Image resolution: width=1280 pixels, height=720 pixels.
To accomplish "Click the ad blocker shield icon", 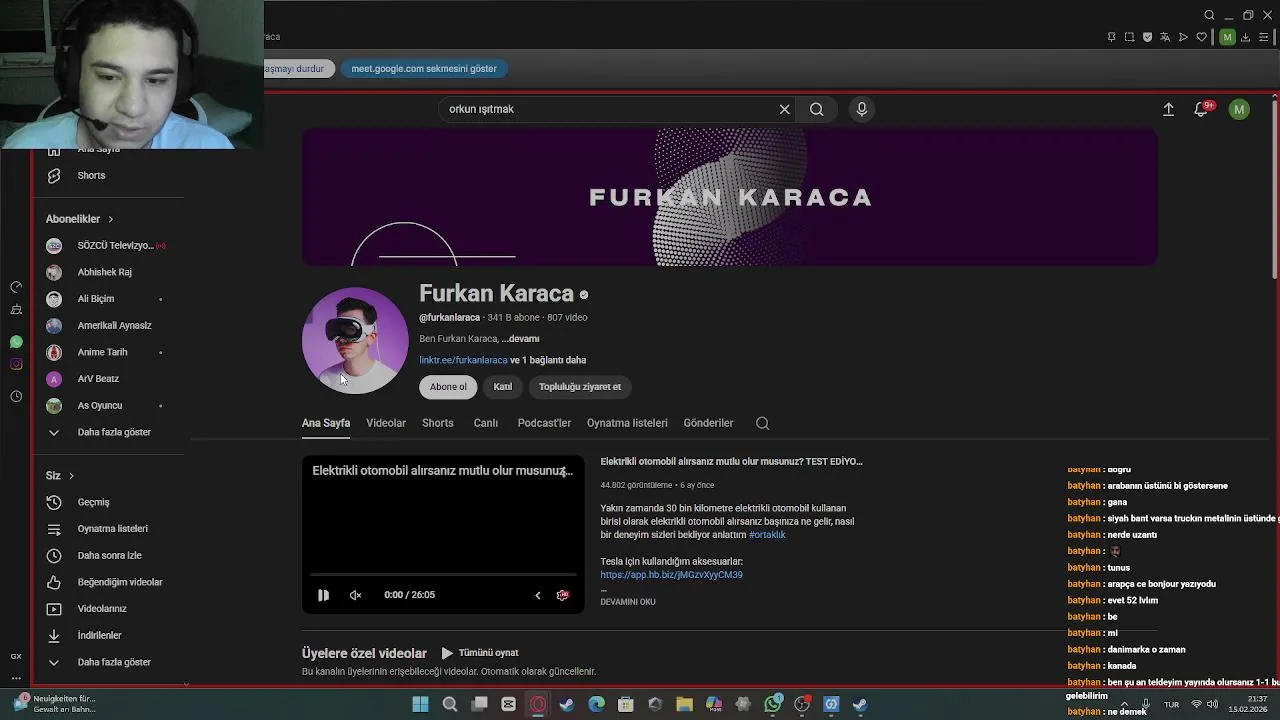I will (1147, 37).
